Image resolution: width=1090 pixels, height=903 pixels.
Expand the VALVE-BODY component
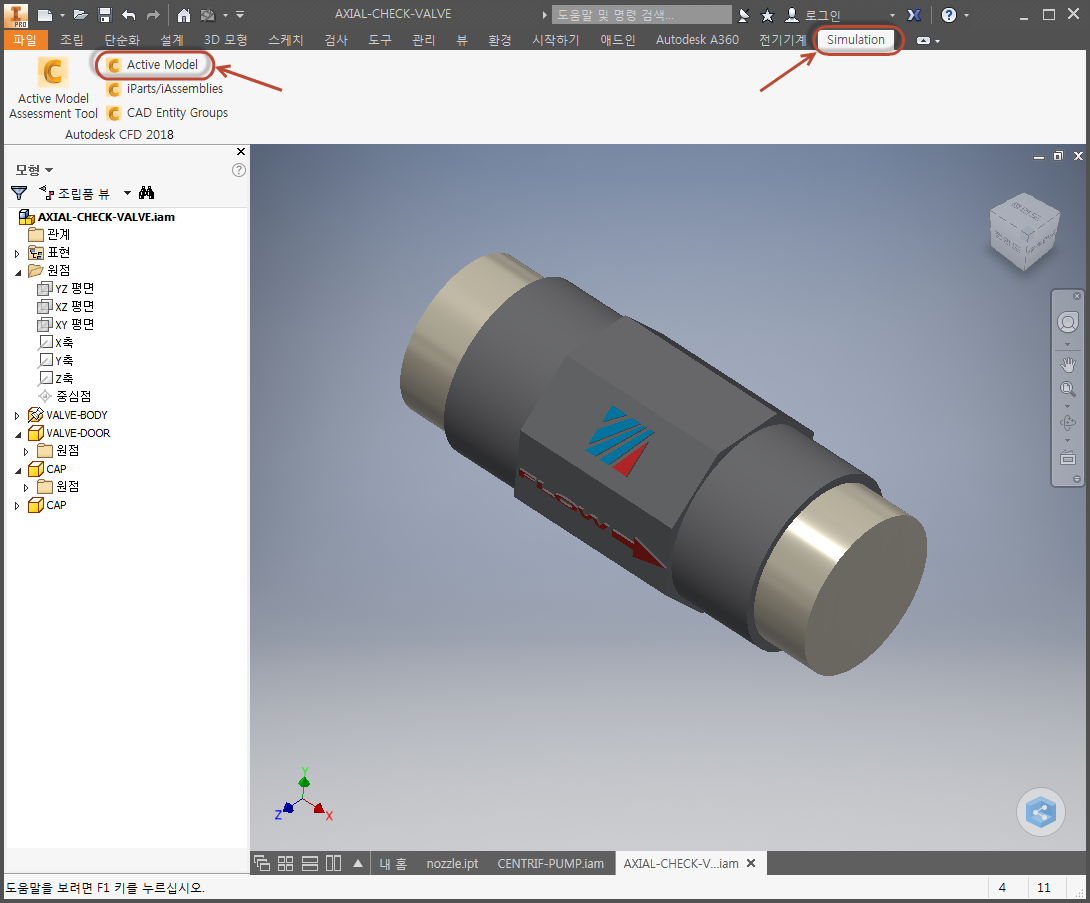pos(17,416)
